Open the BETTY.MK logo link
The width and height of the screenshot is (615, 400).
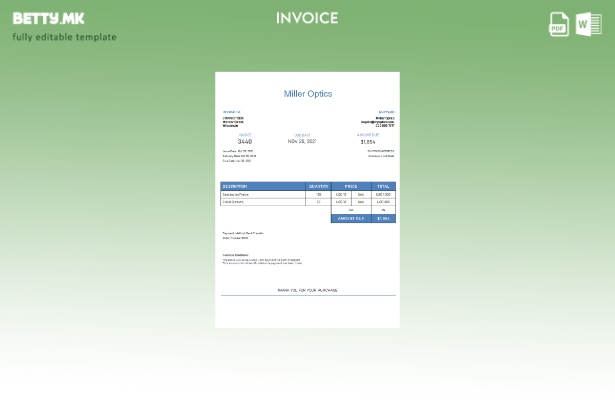[x=48, y=18]
